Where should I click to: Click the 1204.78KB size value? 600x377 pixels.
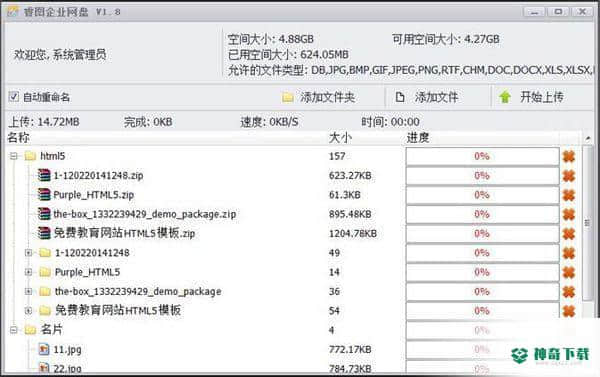pyautogui.click(x=353, y=233)
